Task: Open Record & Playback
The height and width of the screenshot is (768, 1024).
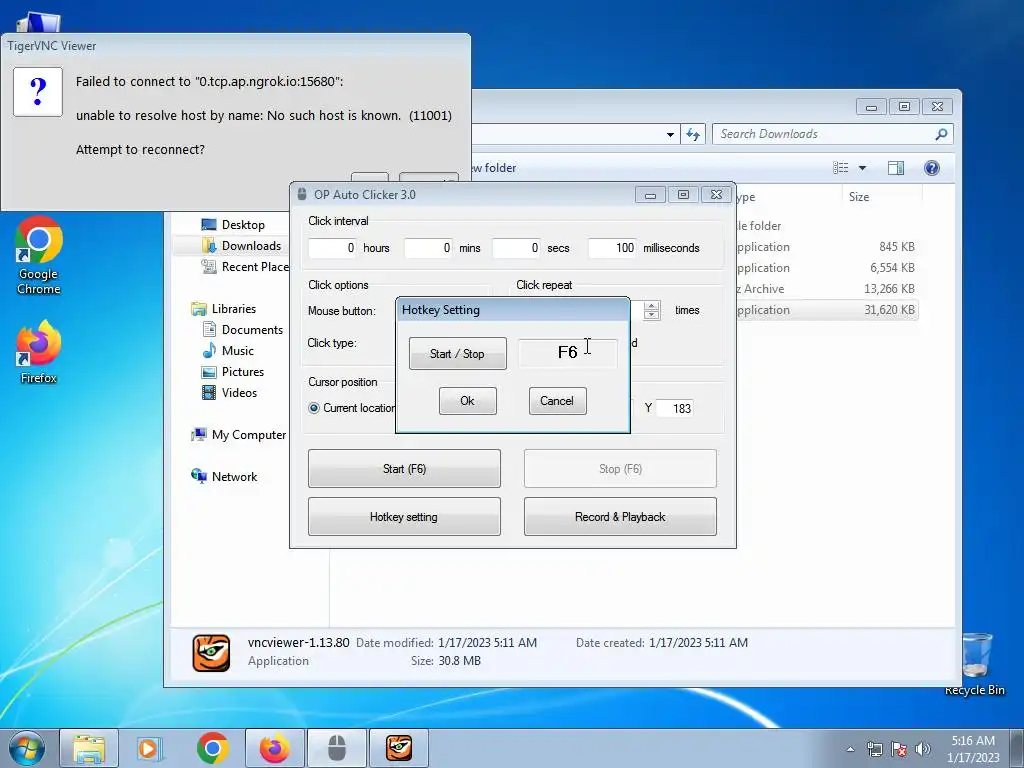Action: click(620, 517)
